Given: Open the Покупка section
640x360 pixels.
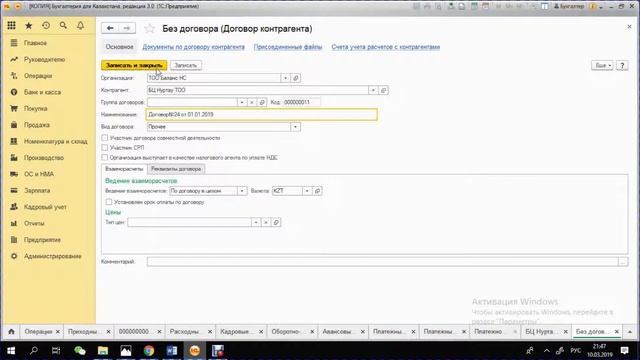Looking at the screenshot, I should [36, 109].
